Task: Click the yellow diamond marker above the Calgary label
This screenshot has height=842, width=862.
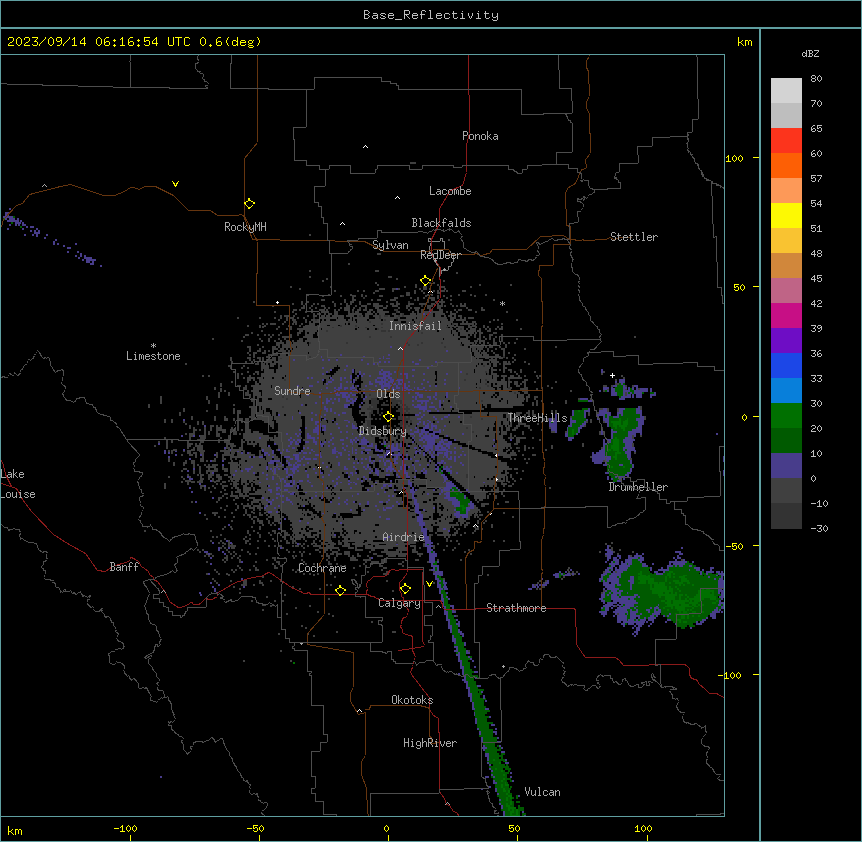Action: pyautogui.click(x=405, y=589)
